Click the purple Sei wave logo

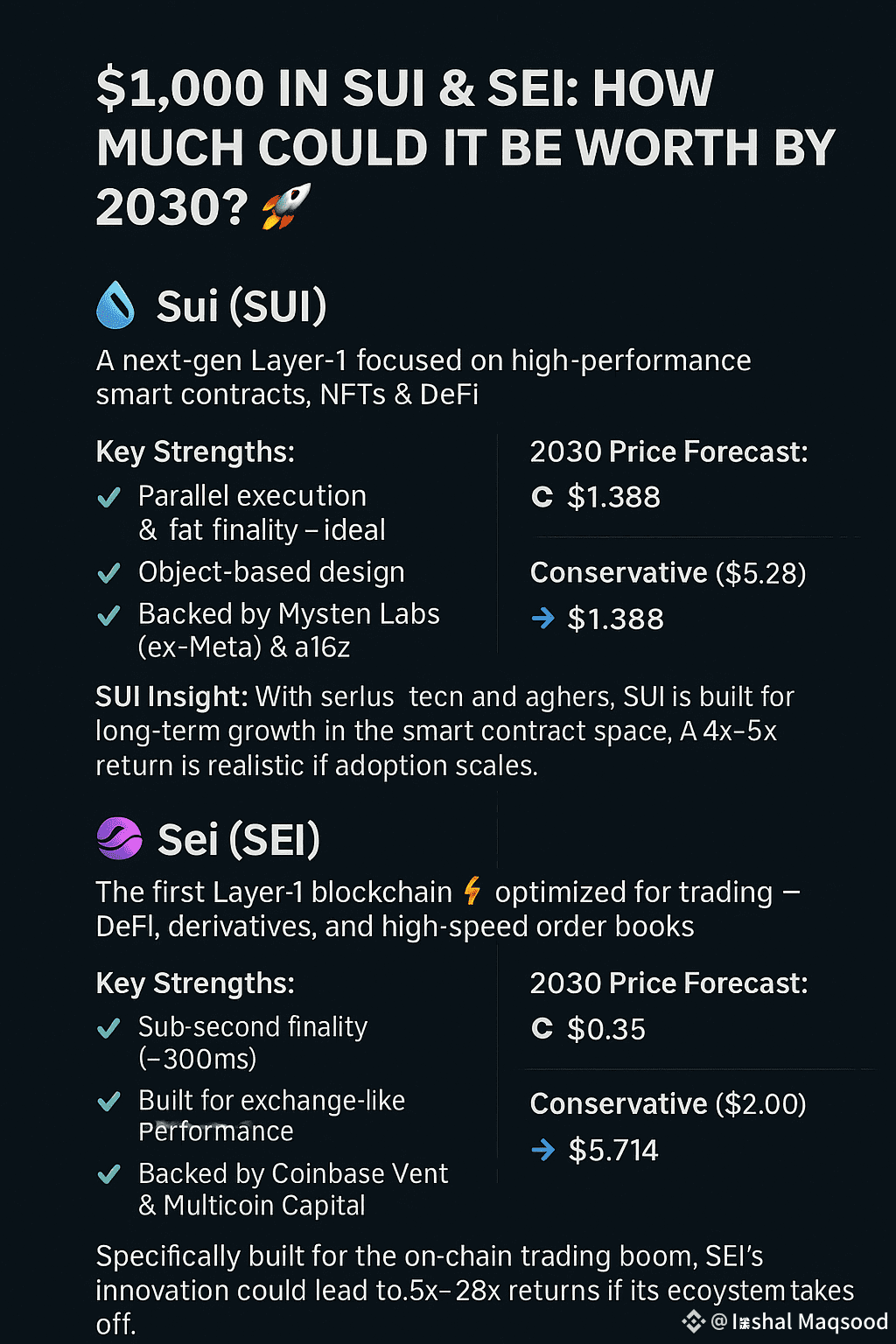tap(119, 838)
